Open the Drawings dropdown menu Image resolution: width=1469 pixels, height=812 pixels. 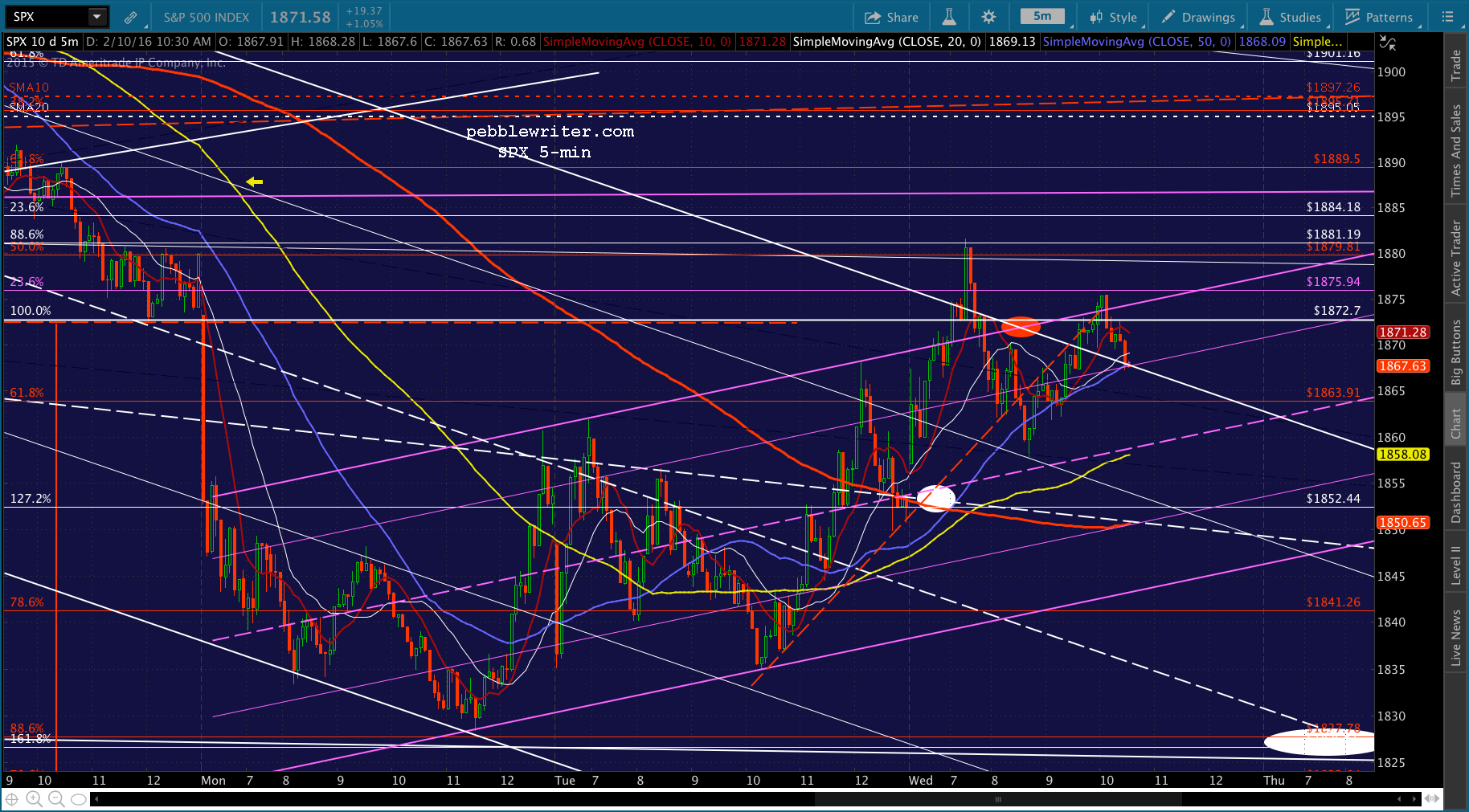(1198, 17)
